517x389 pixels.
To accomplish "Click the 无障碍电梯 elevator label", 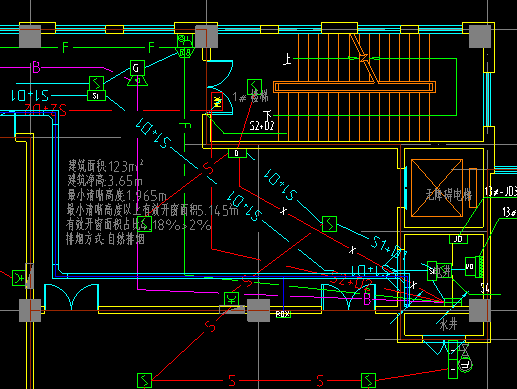I will (x=449, y=195).
